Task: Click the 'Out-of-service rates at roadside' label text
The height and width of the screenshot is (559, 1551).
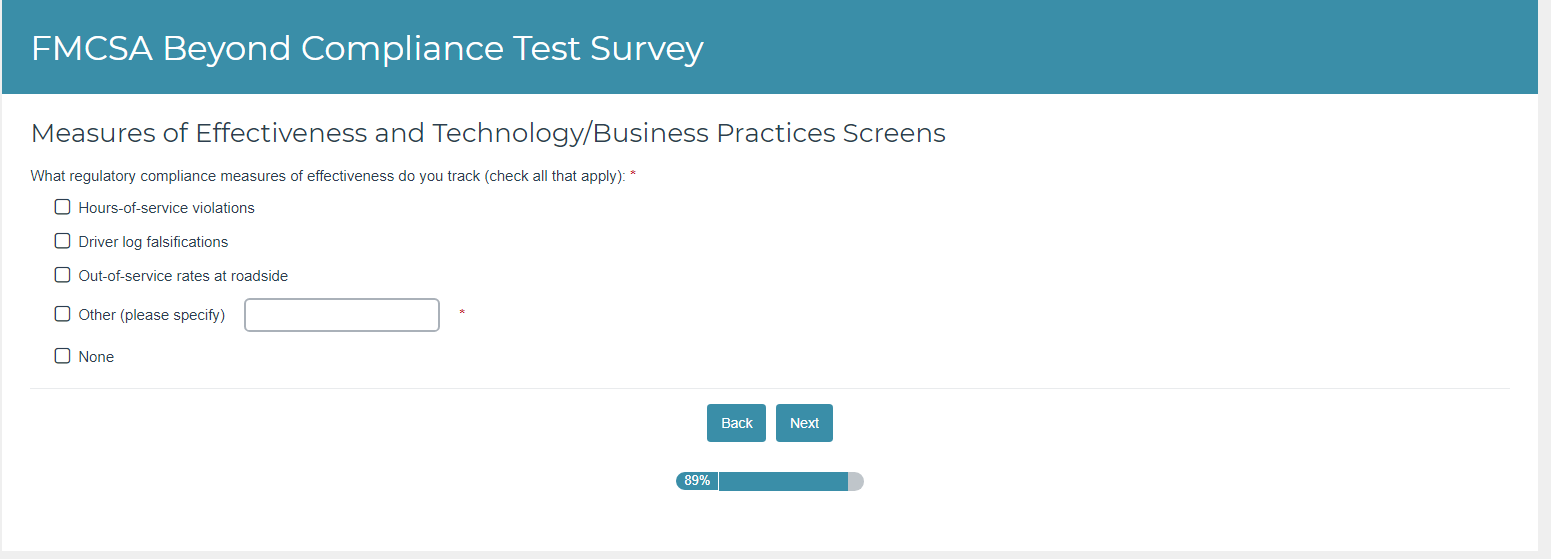Action: click(183, 276)
